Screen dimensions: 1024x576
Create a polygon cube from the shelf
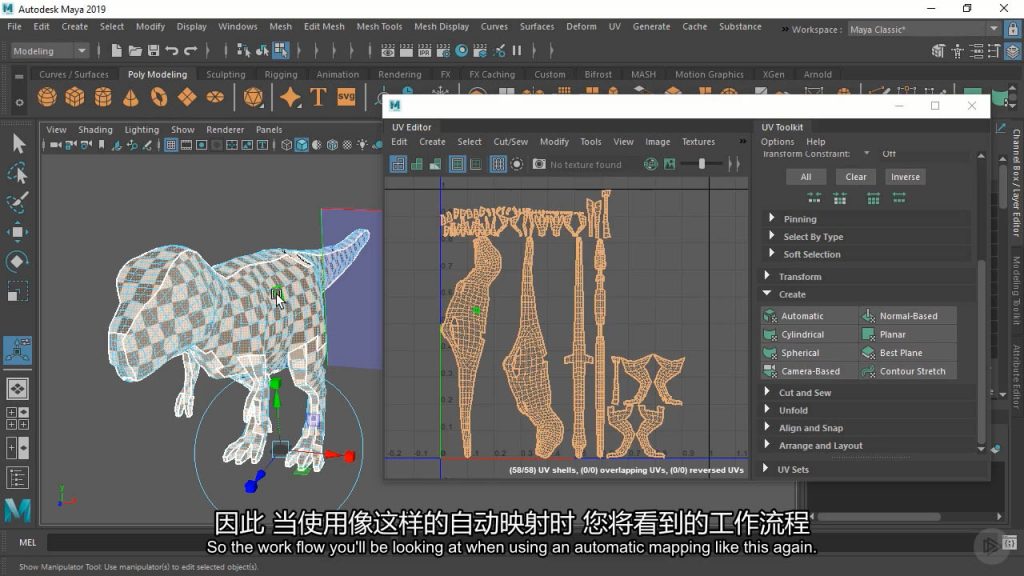point(74,97)
